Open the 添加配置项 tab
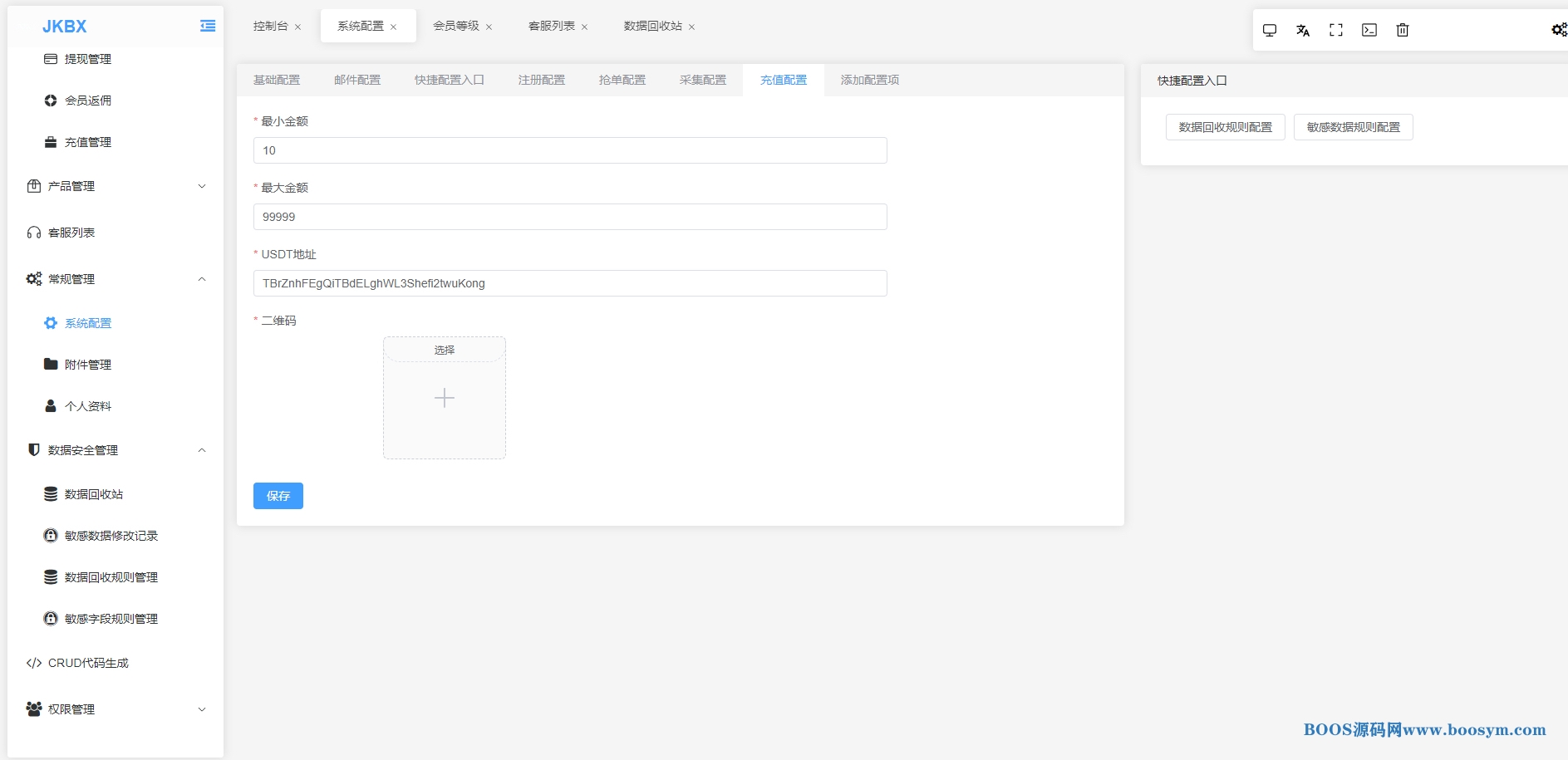The image size is (1568, 760). click(x=869, y=81)
